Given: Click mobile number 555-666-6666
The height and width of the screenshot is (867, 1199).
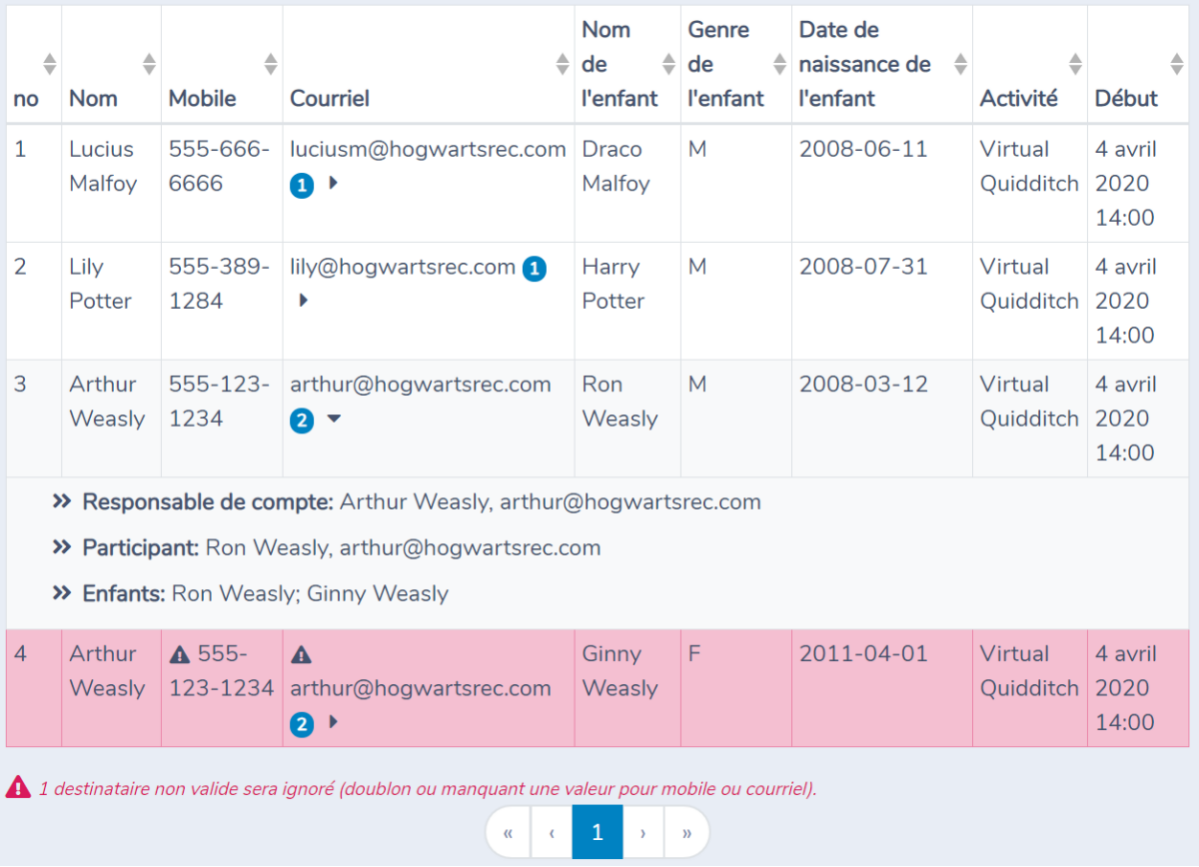Looking at the screenshot, I should [x=219, y=166].
